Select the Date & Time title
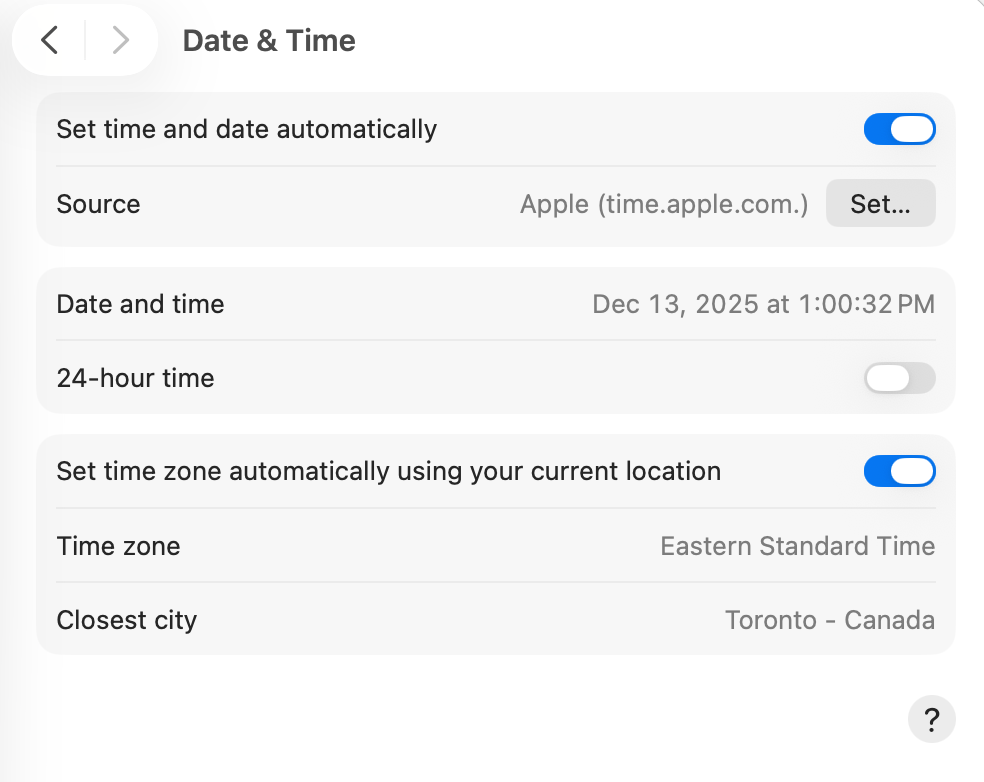Image resolution: width=984 pixels, height=782 pixels. 268,40
